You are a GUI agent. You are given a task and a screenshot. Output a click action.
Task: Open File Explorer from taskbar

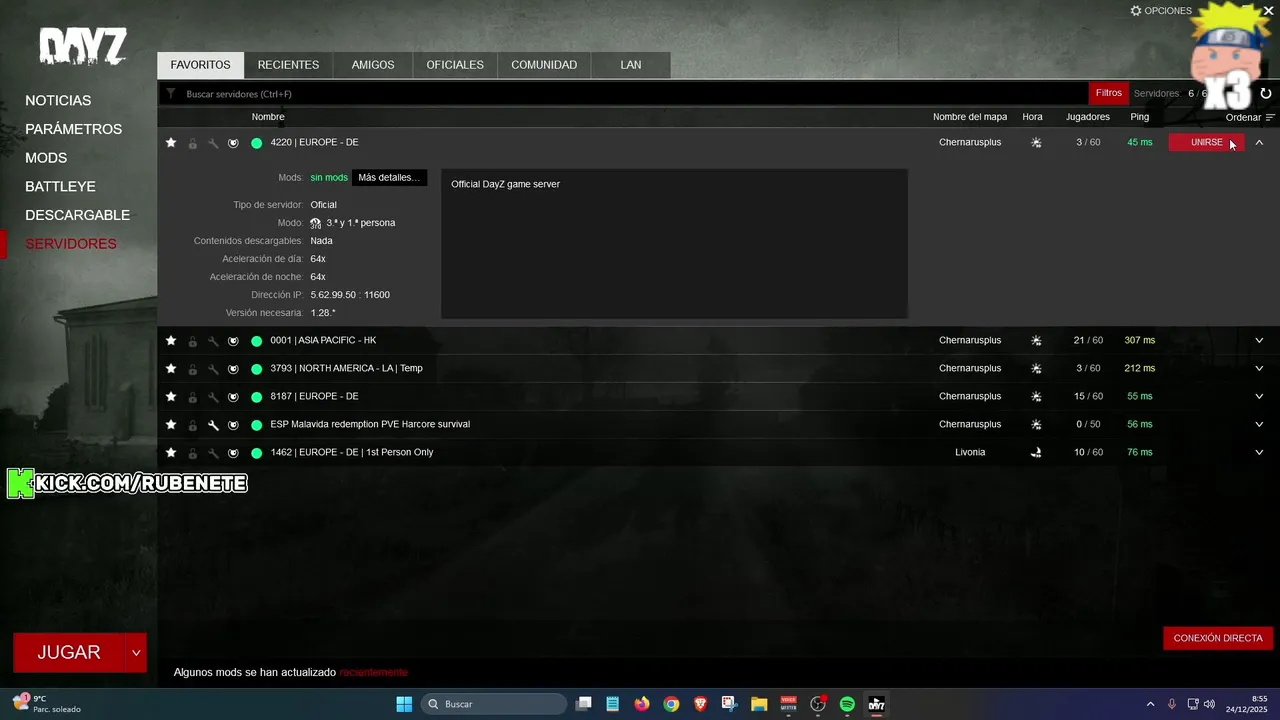pos(759,704)
